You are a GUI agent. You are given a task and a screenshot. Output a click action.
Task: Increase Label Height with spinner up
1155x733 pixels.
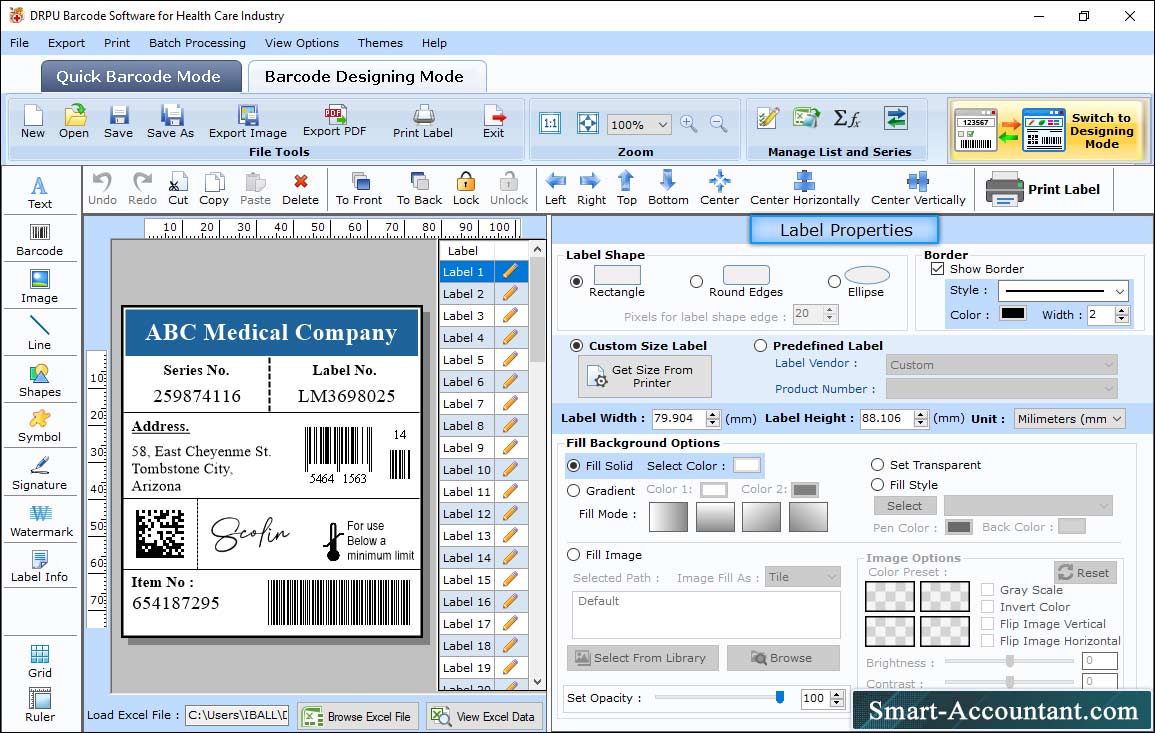pyautogui.click(x=921, y=414)
